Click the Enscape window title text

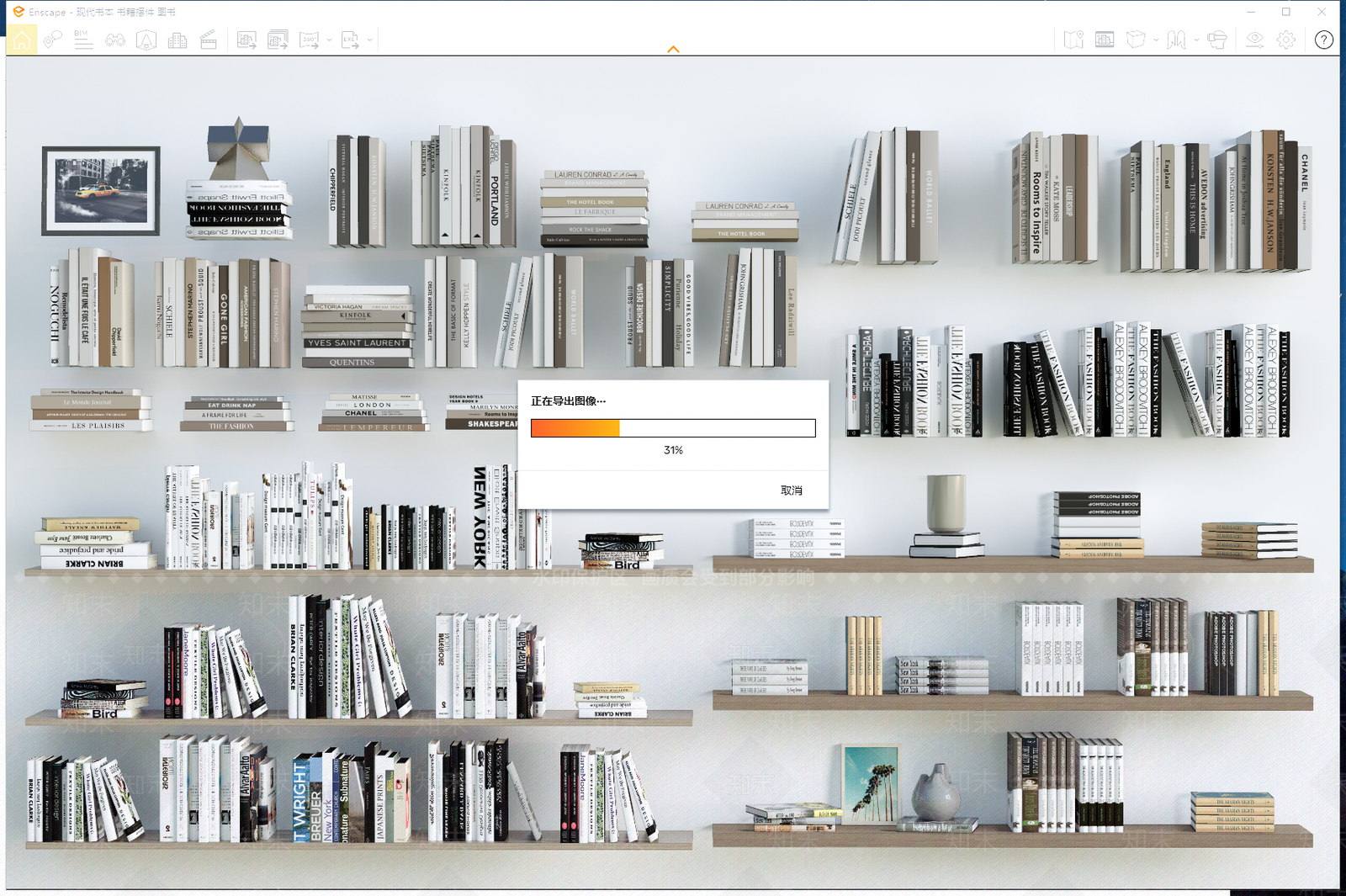point(102,12)
